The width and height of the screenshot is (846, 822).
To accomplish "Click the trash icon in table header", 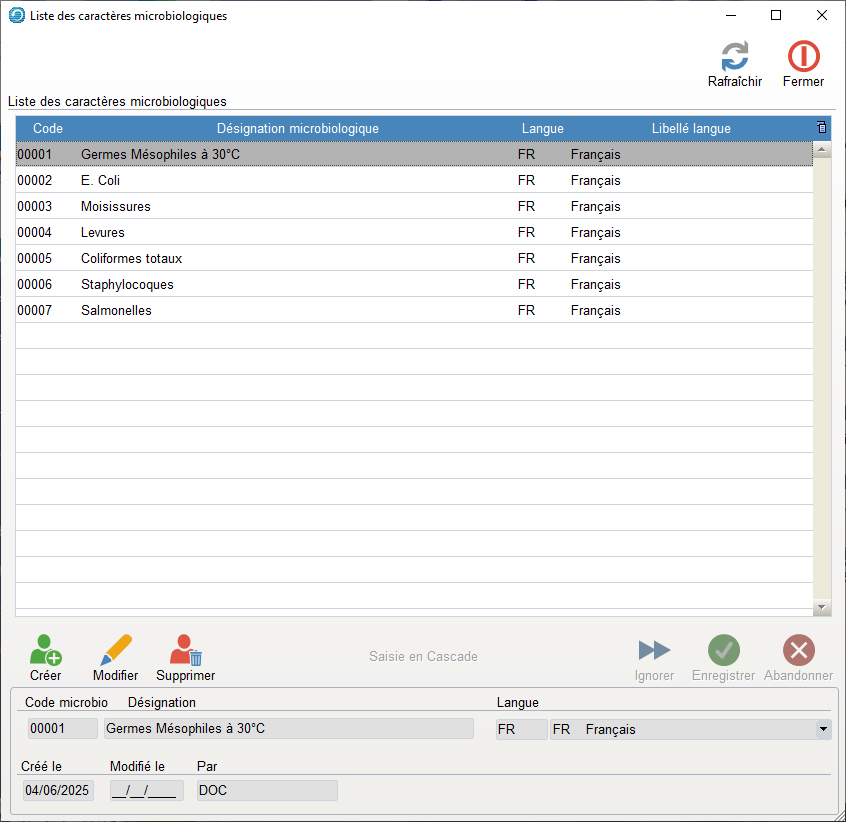I will [x=822, y=128].
